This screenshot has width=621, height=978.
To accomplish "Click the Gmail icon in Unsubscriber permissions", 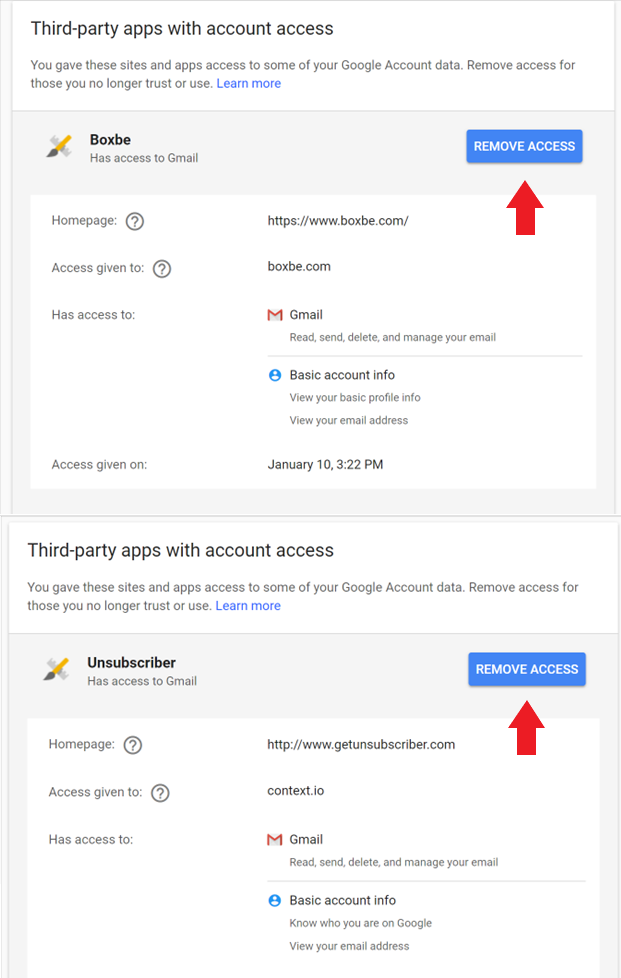I will [275, 840].
